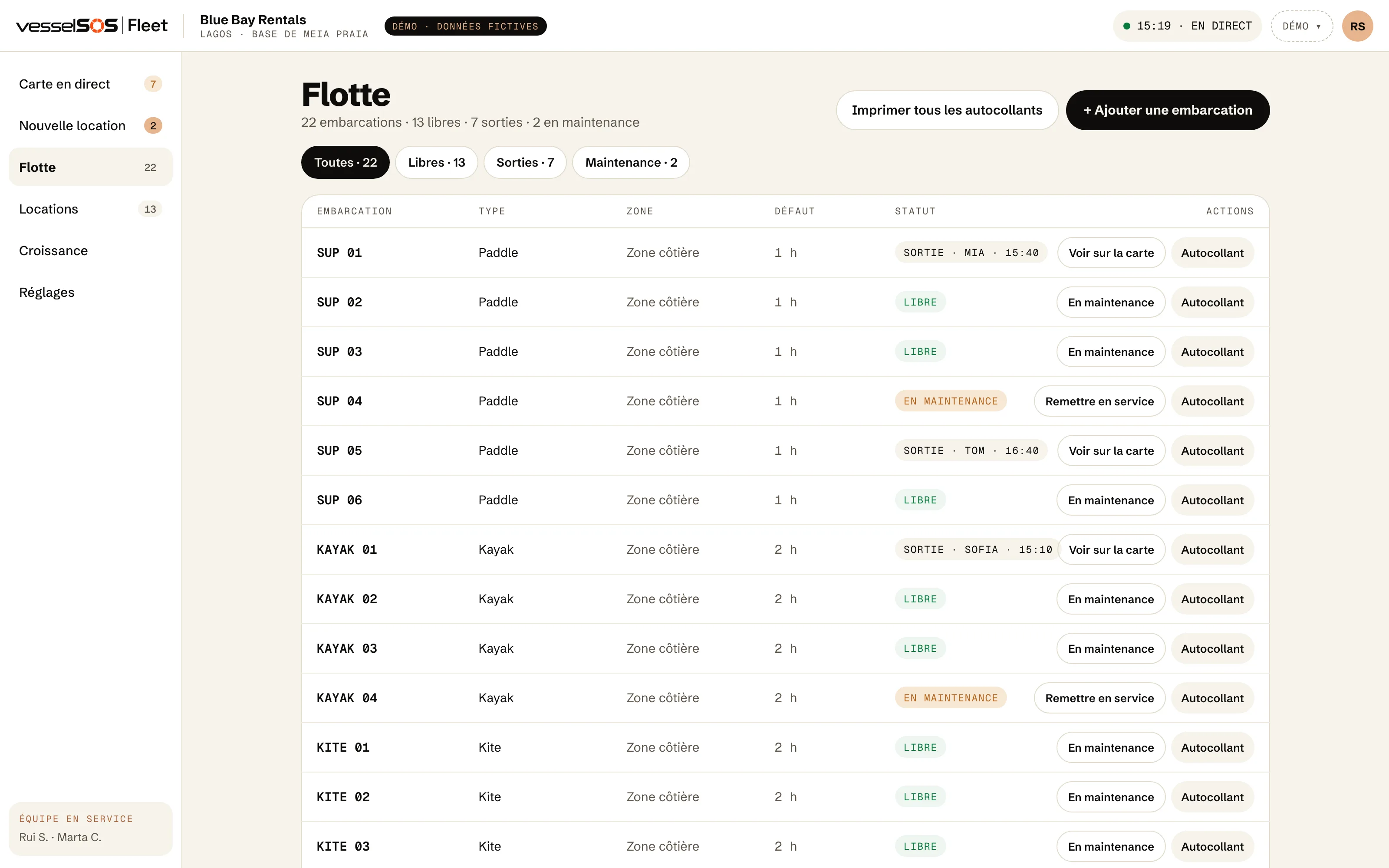Click Autocollant for SUP 04
This screenshot has width=1389, height=868.
pos(1212,401)
